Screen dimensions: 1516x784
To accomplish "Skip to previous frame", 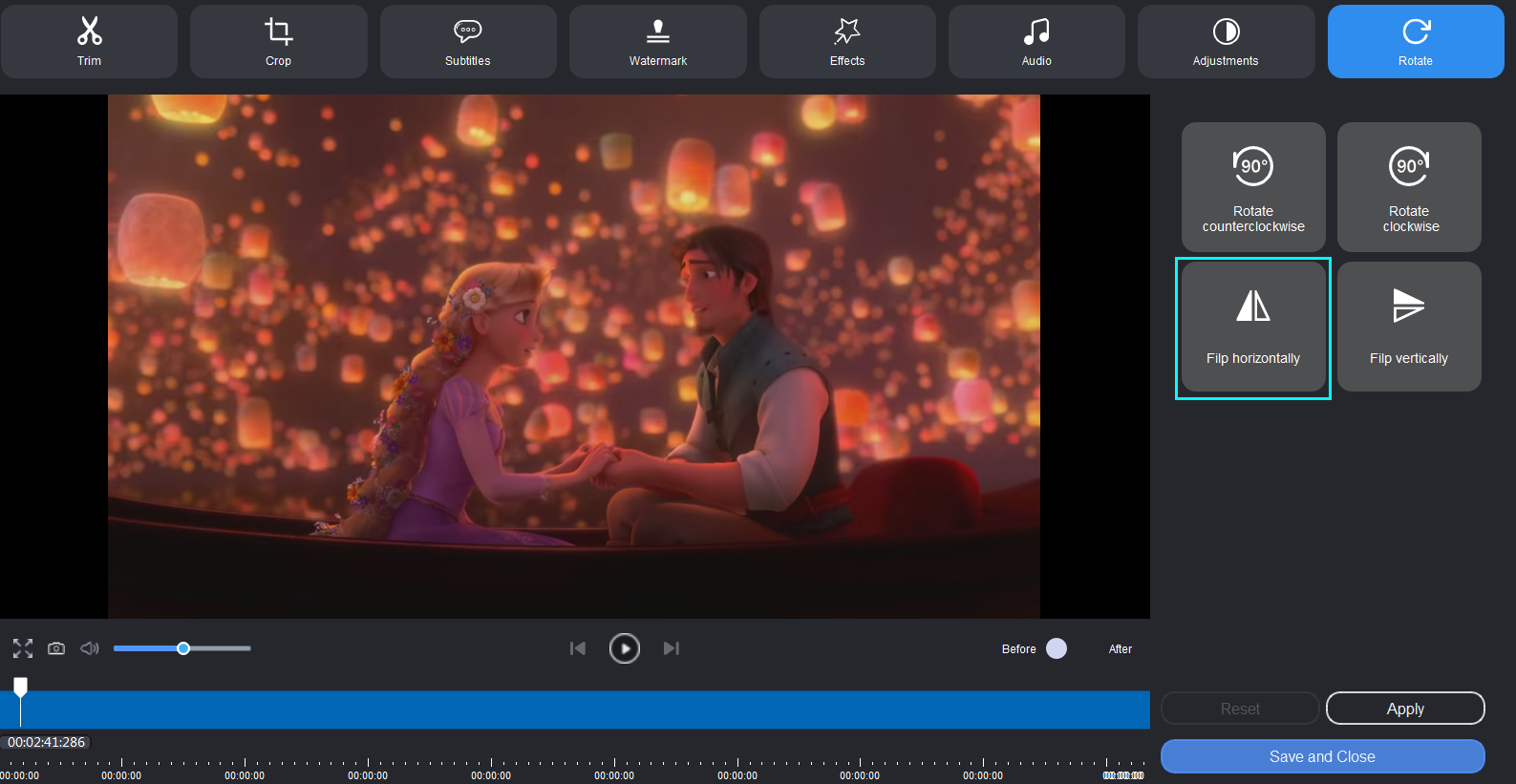I will pos(577,648).
